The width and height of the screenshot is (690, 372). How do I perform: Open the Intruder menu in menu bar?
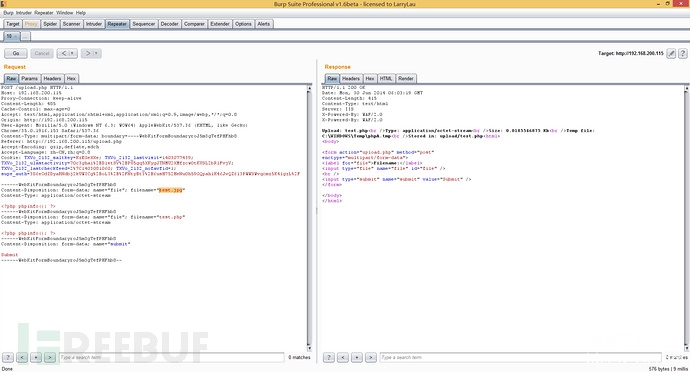tap(24, 13)
